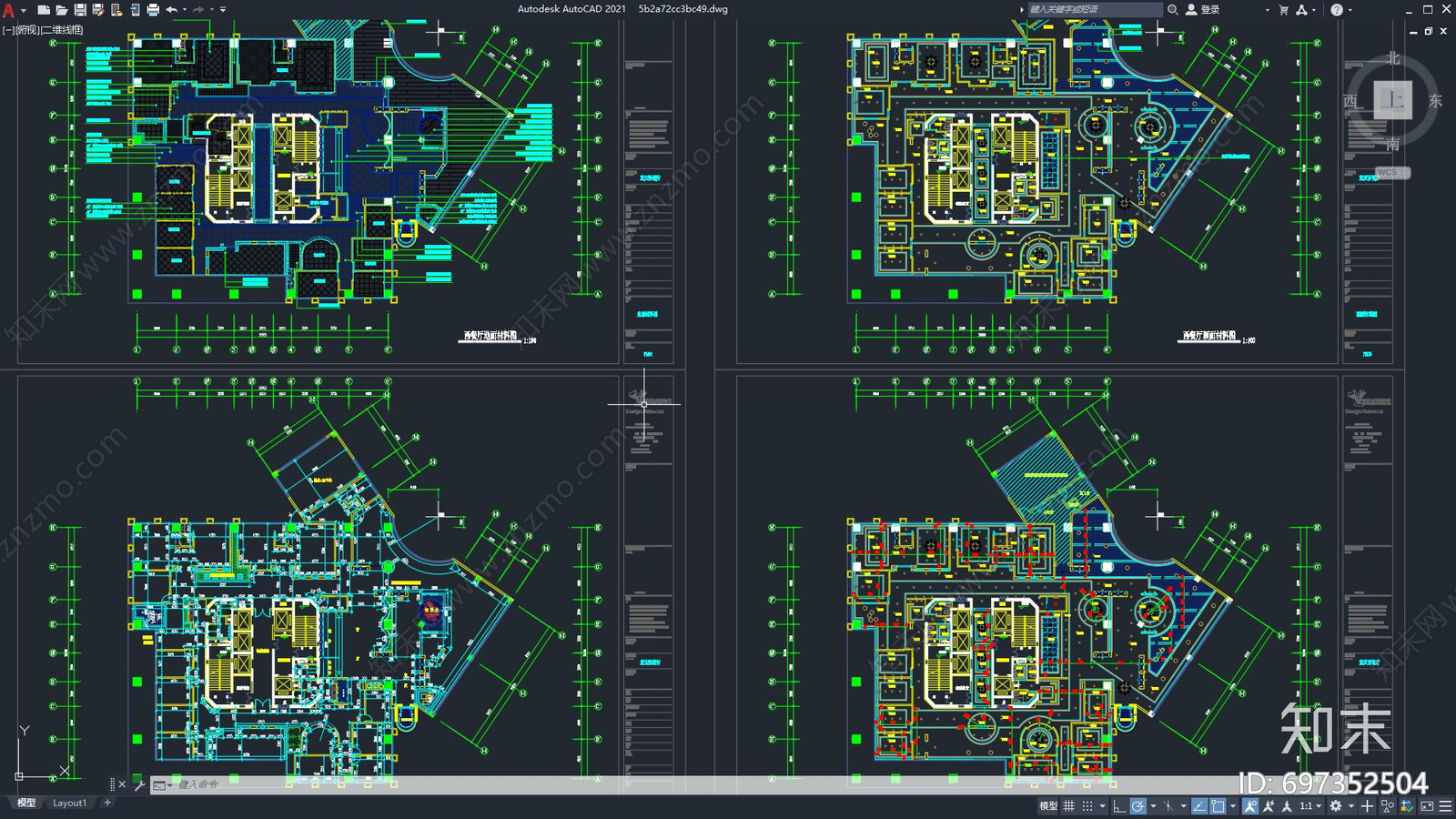
Task: Toggle clean screen icon in status bar
Action: point(1427,806)
